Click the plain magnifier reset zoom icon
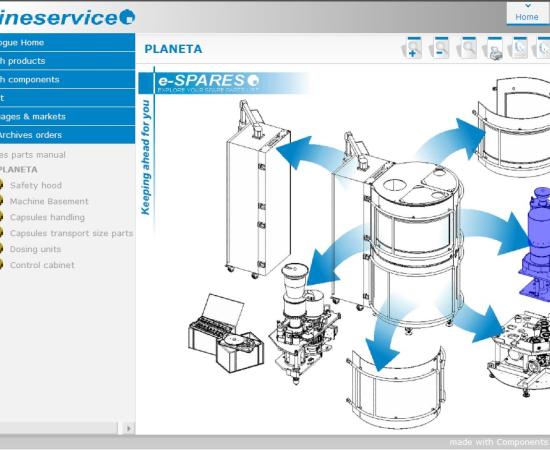This screenshot has height=450, width=550. pos(467,47)
